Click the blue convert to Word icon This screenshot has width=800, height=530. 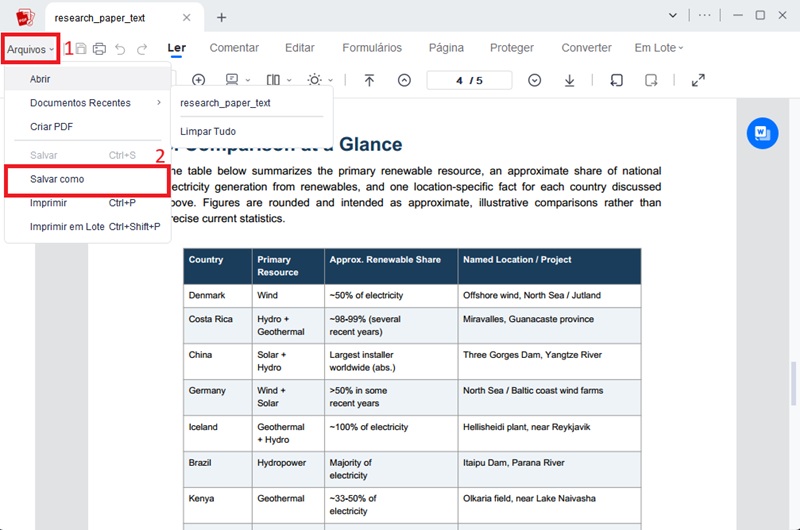pos(762,133)
